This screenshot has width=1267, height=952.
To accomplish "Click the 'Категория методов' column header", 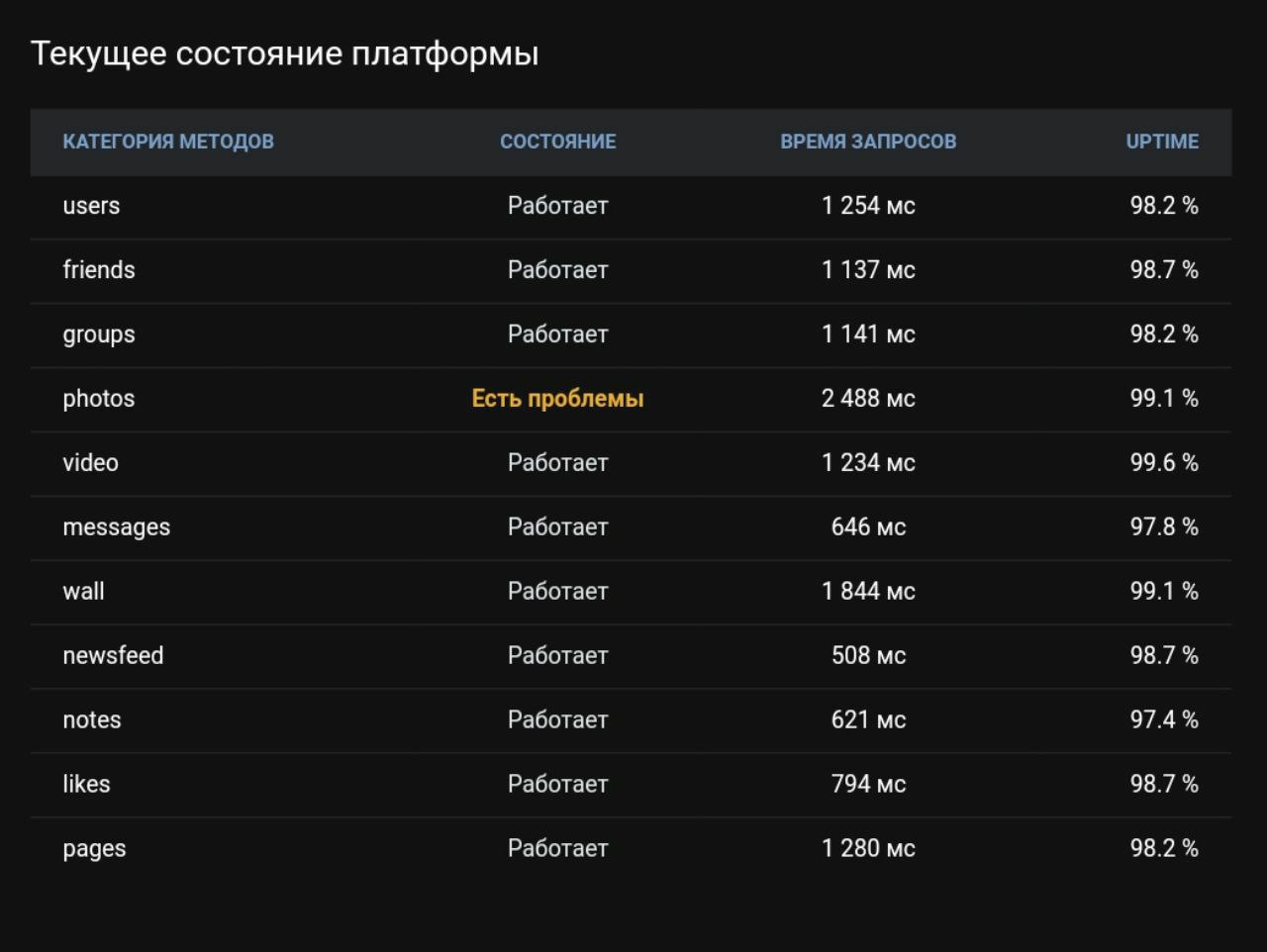I will [x=168, y=142].
